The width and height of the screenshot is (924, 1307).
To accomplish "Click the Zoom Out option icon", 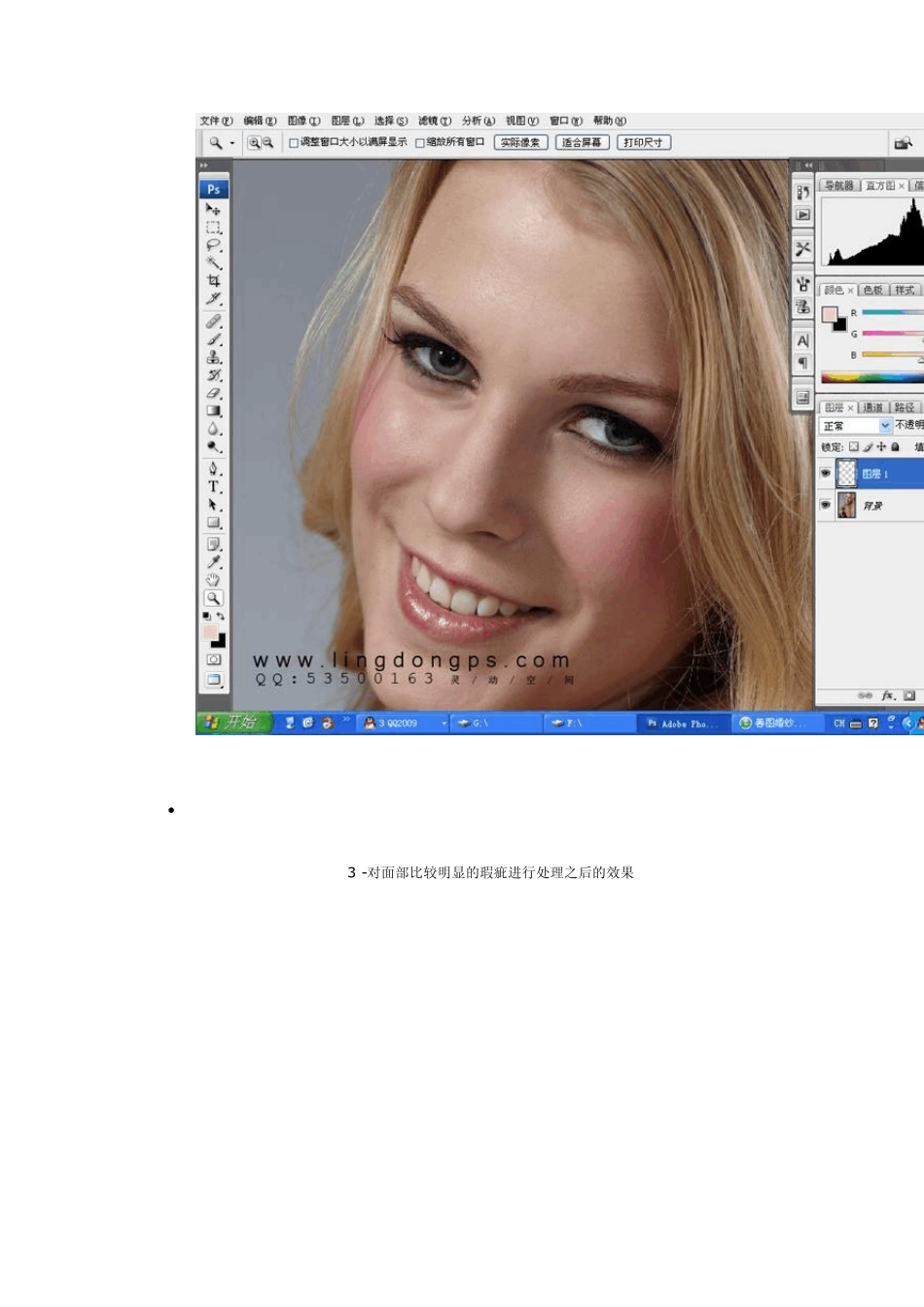I will [x=267, y=143].
